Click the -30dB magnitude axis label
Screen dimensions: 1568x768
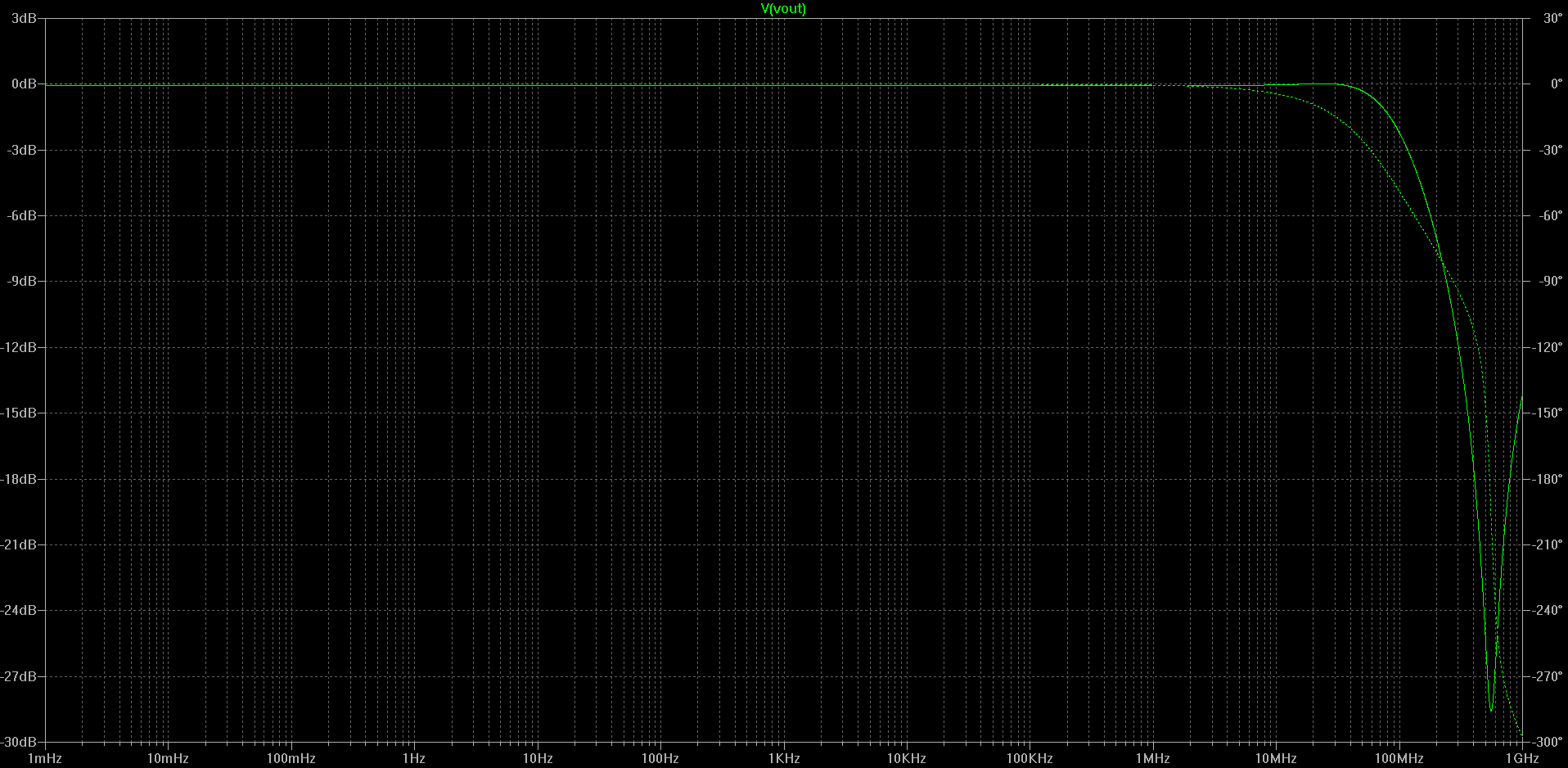(x=19, y=742)
